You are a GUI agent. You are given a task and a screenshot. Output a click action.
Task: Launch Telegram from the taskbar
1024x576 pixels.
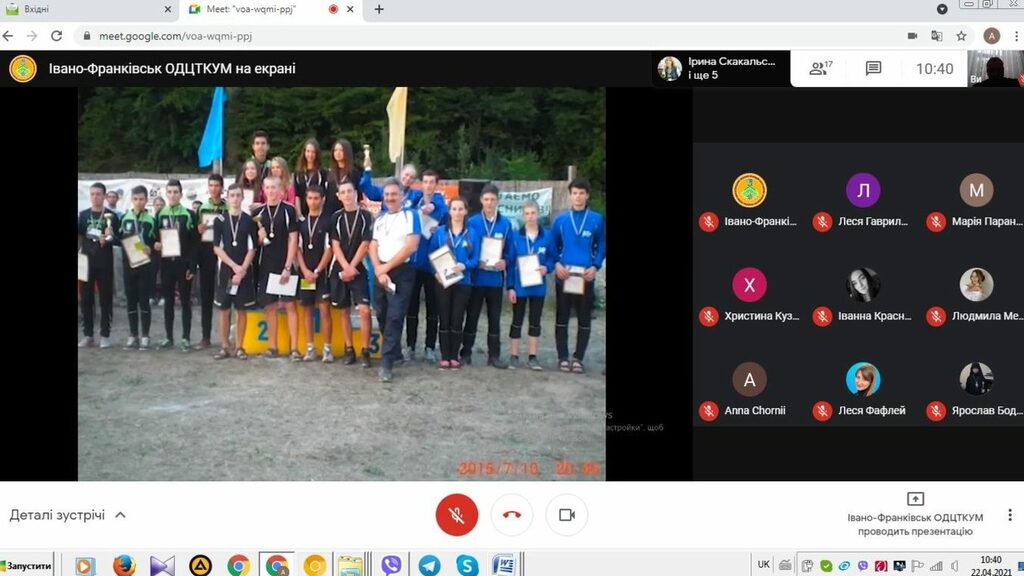429,565
